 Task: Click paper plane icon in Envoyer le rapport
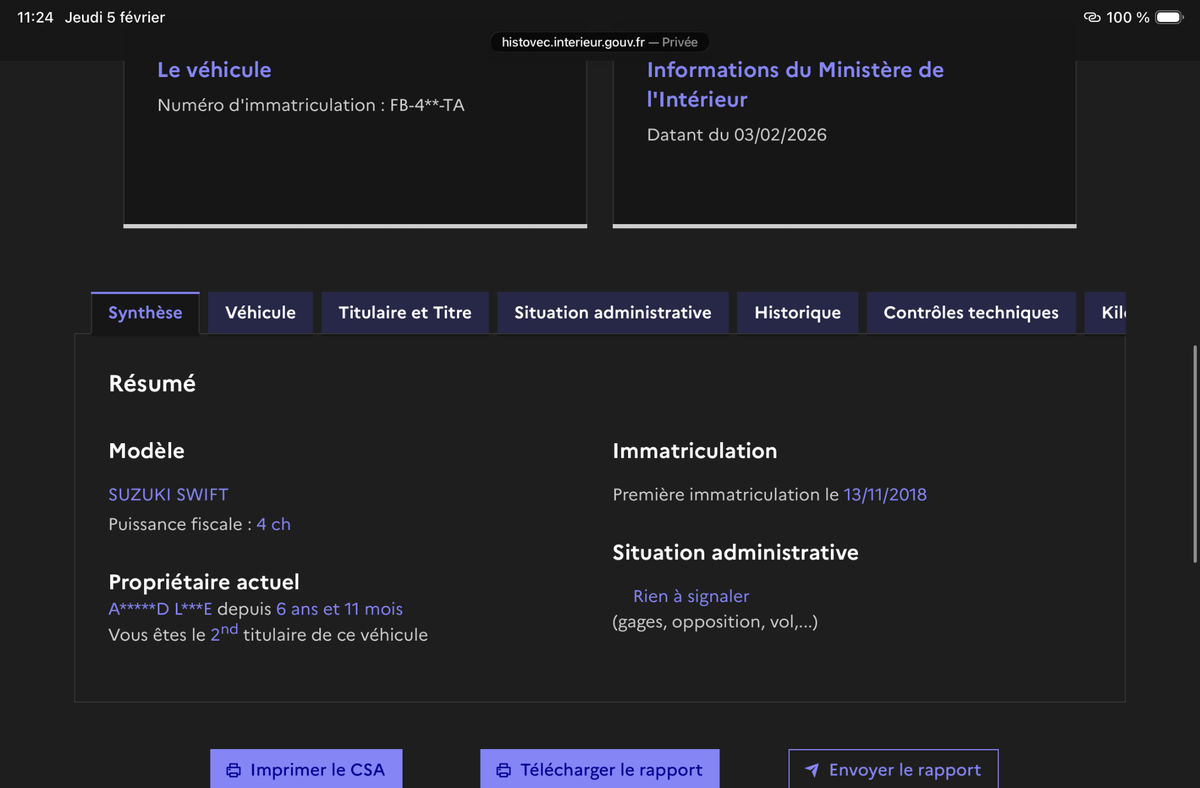coord(812,771)
